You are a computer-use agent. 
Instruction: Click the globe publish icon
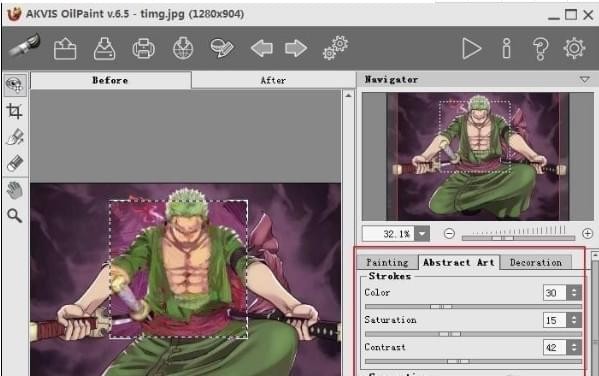183,48
